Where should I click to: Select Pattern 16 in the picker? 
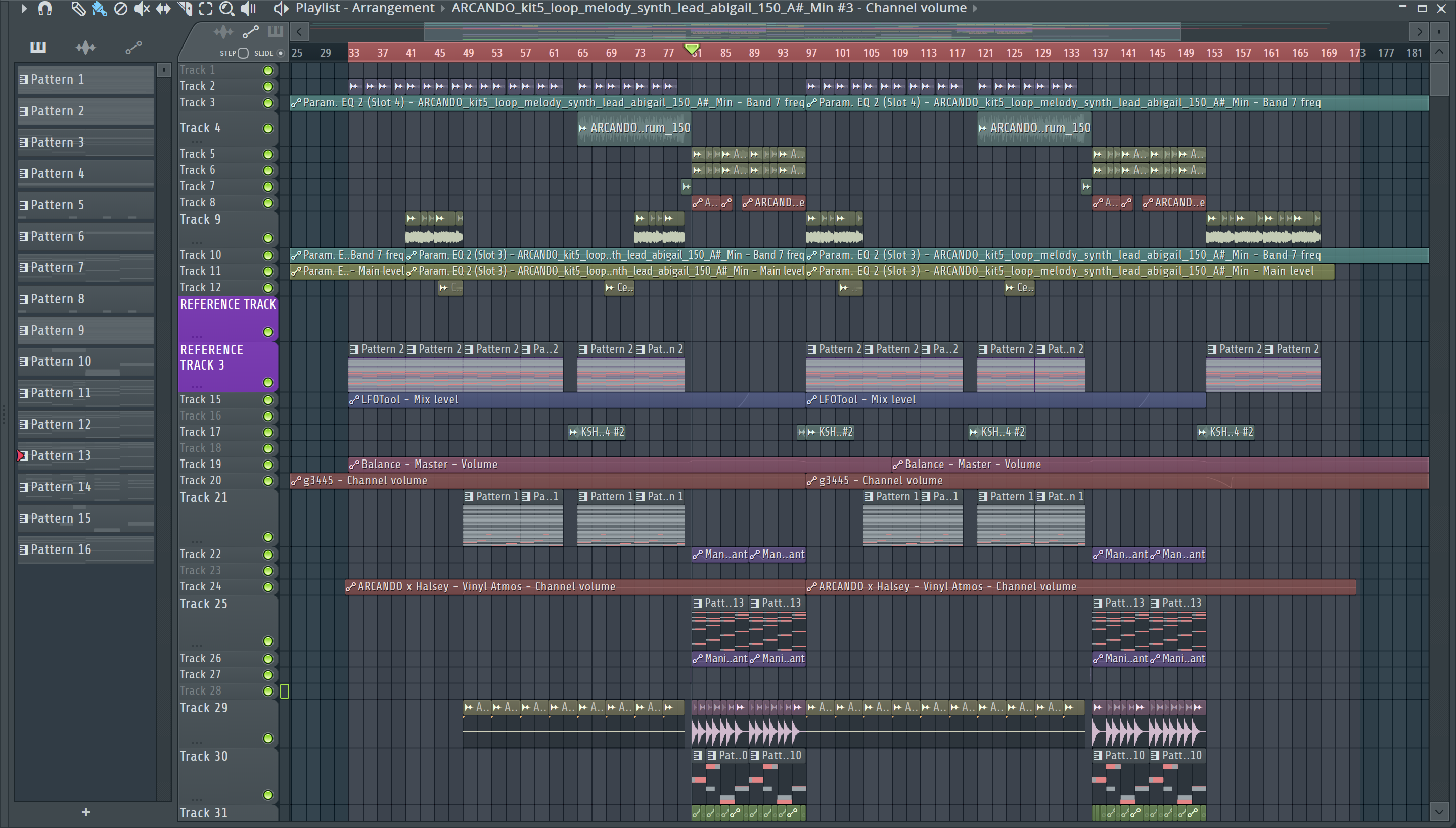[x=86, y=550]
